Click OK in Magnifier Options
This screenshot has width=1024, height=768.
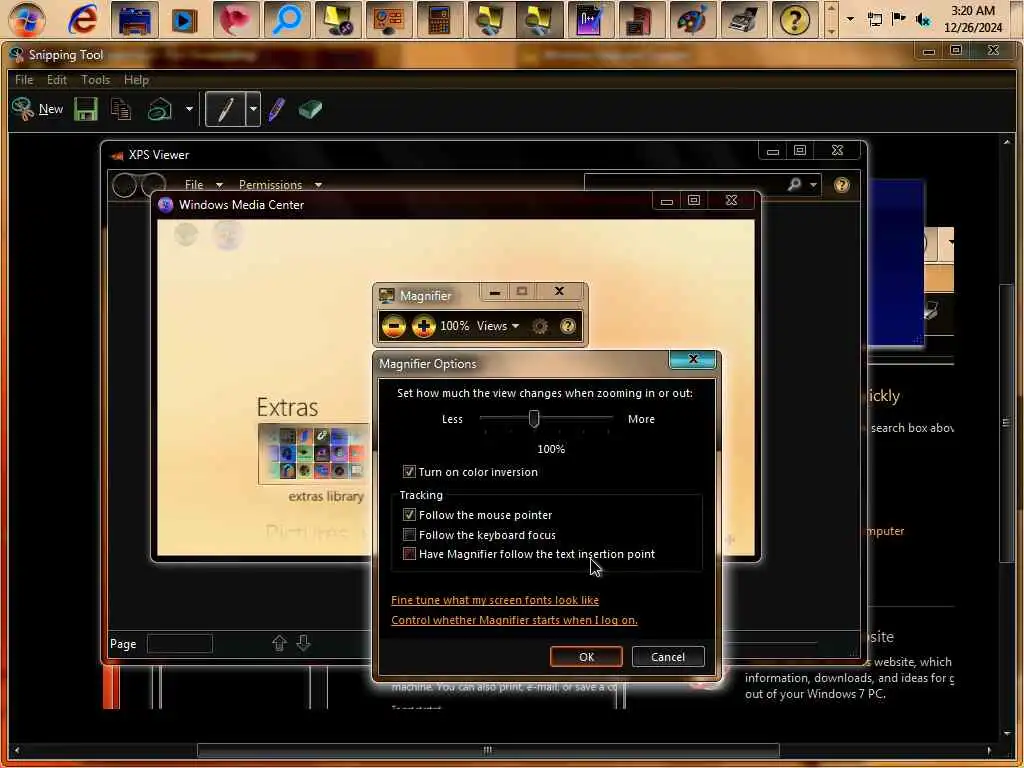click(586, 657)
